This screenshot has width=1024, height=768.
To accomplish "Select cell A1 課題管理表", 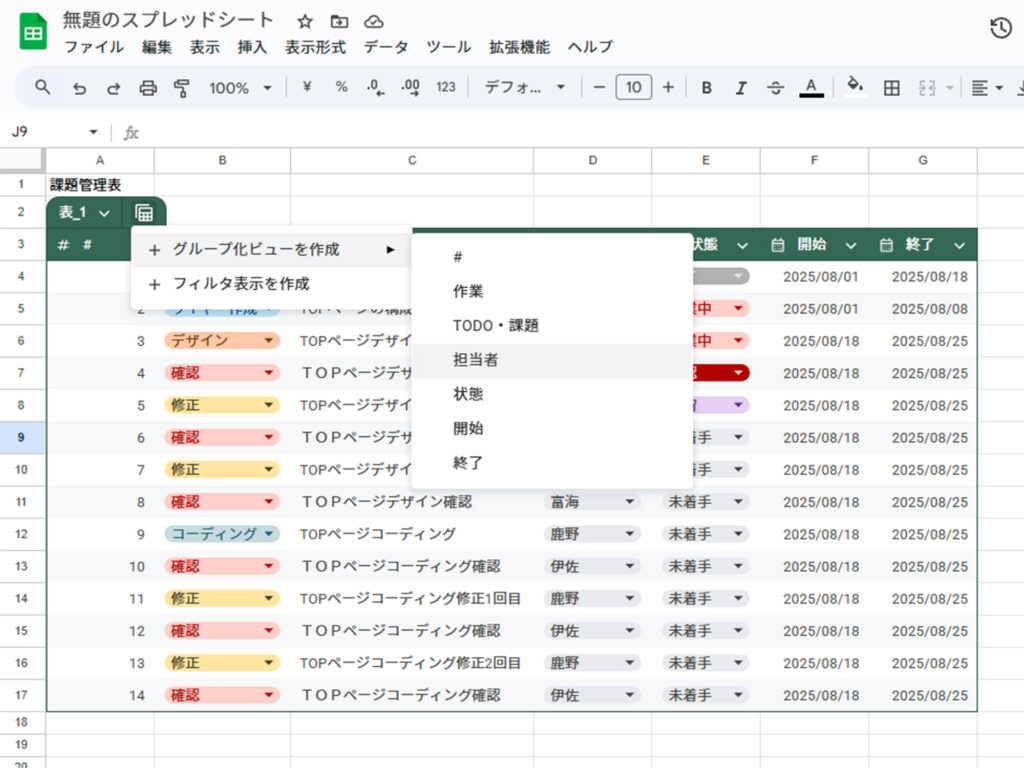I will click(100, 185).
